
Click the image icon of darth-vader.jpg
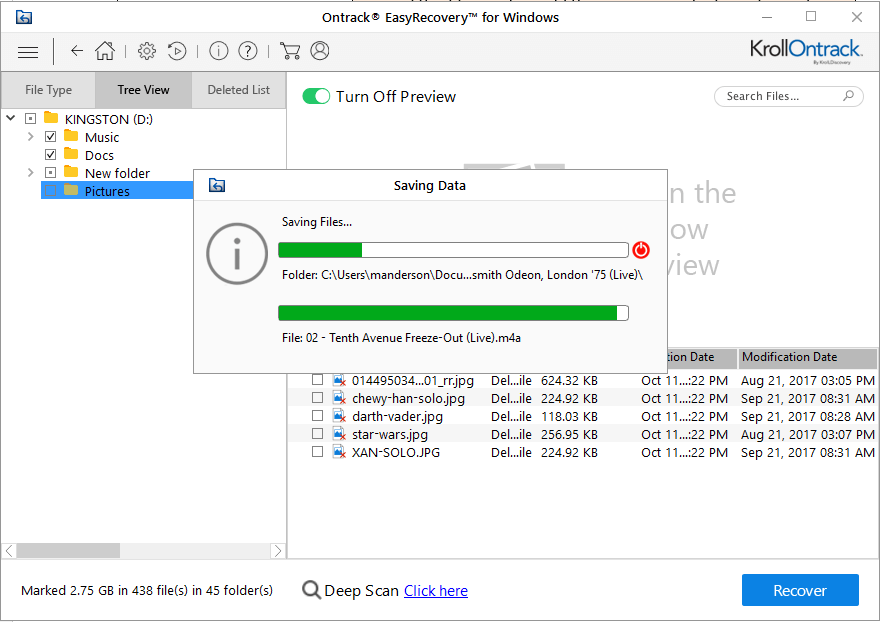(x=339, y=416)
